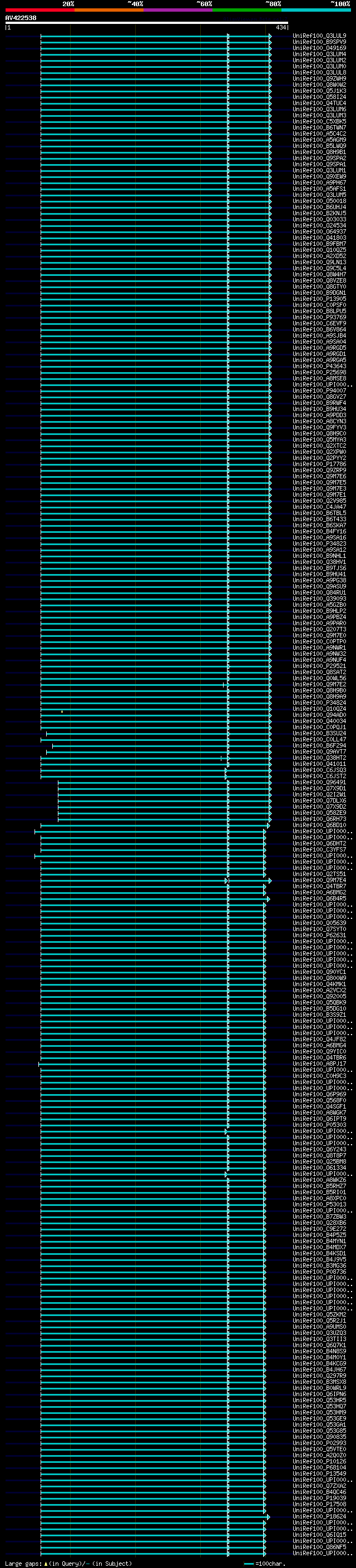Click the green ~80% identity color segment
This screenshot has height=1568, width=356.
247,10
